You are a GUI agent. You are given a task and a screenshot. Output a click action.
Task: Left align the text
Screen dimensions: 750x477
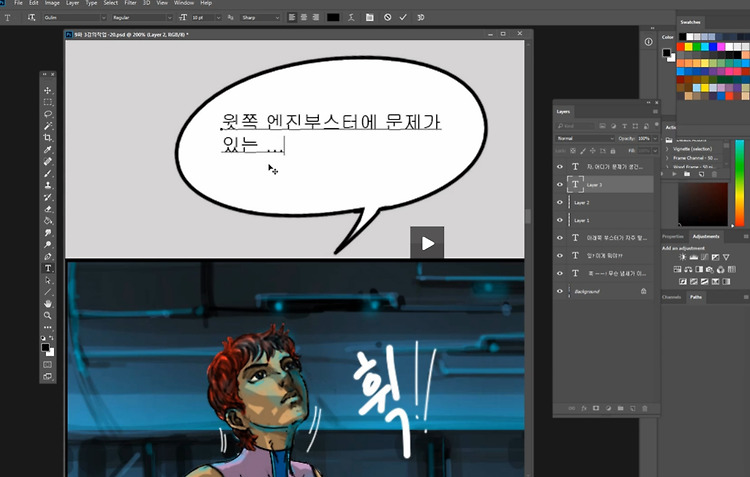click(x=292, y=18)
